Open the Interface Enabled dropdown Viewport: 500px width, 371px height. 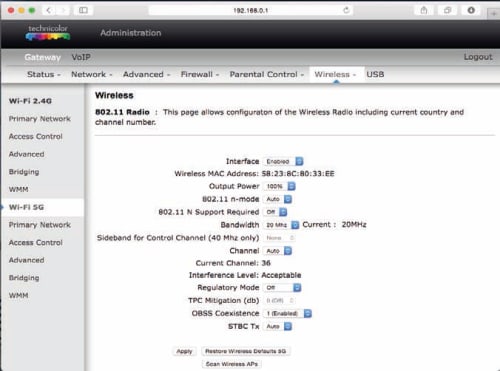(x=283, y=161)
